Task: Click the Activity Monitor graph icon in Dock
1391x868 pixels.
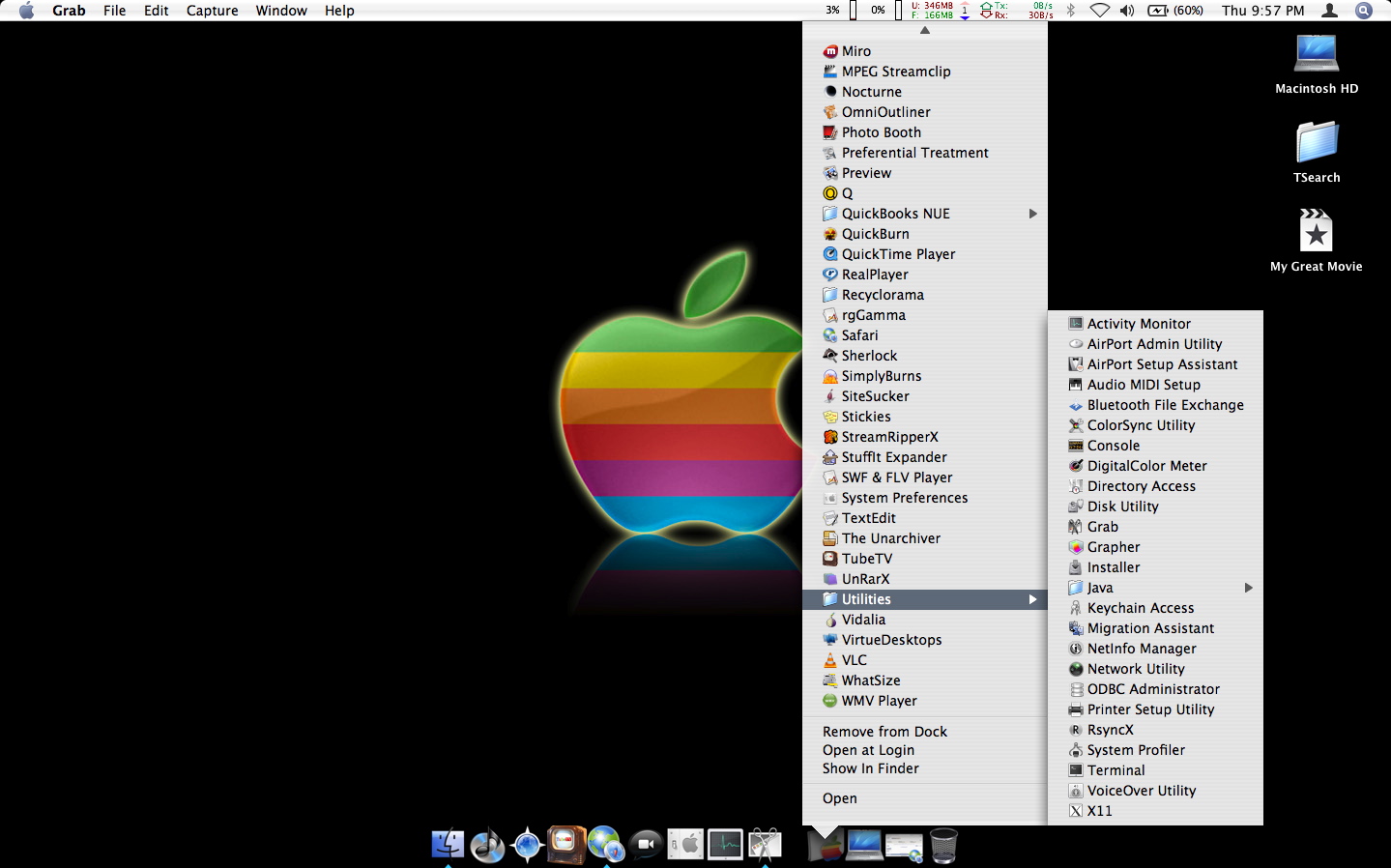Action: point(725,845)
